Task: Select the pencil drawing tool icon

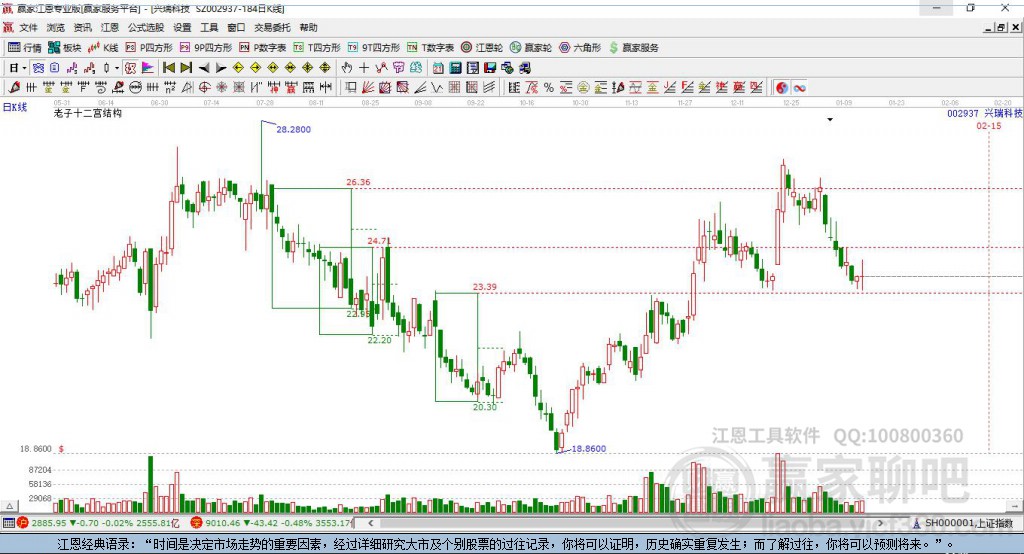Action: pyautogui.click(x=14, y=87)
